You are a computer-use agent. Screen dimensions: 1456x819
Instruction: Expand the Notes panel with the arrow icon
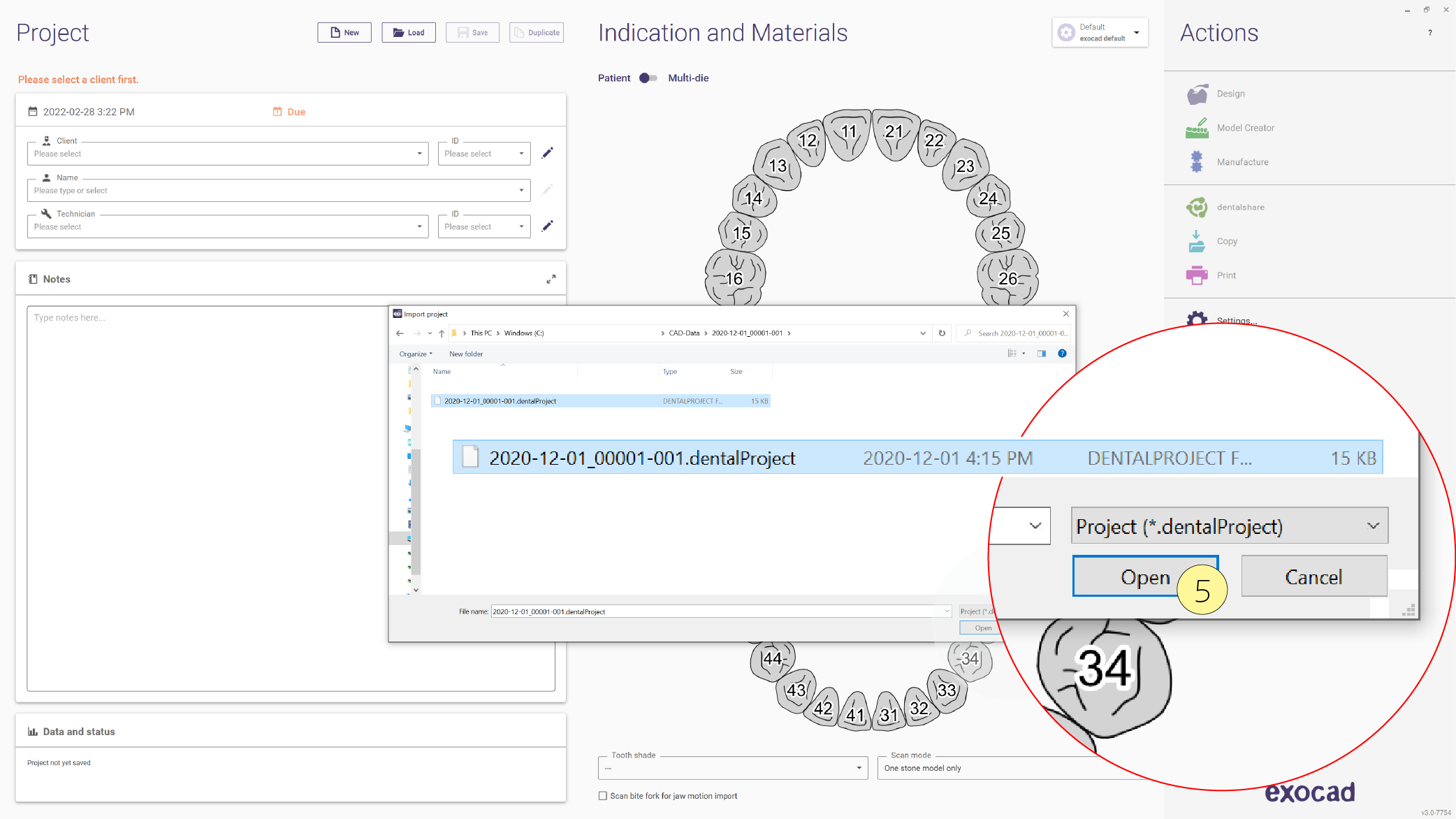pos(551,279)
